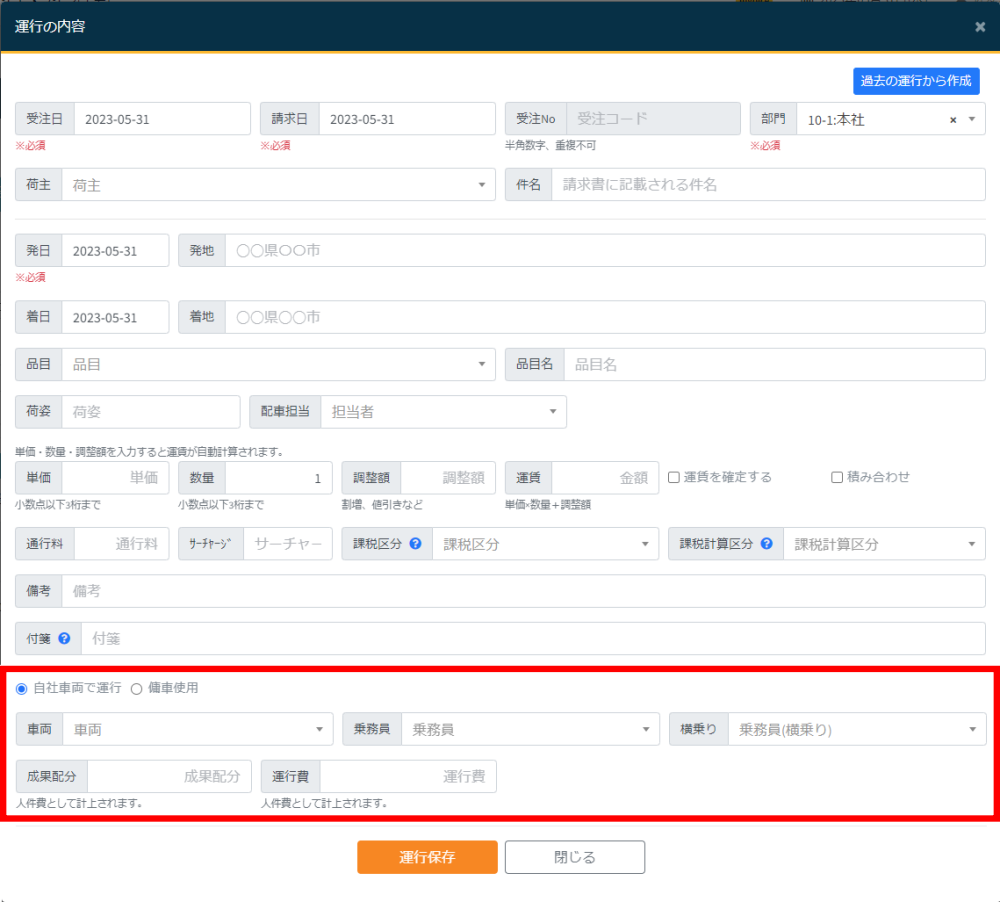This screenshot has width=1000, height=909.
Task: Click the help icon next to 課税区分
Action: pyautogui.click(x=415, y=544)
